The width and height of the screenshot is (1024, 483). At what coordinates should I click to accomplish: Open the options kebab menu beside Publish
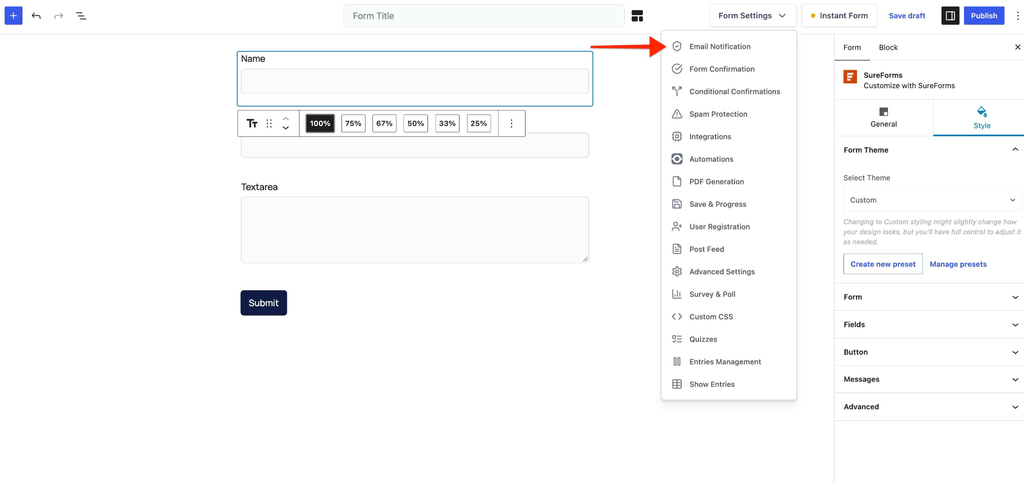1017,16
